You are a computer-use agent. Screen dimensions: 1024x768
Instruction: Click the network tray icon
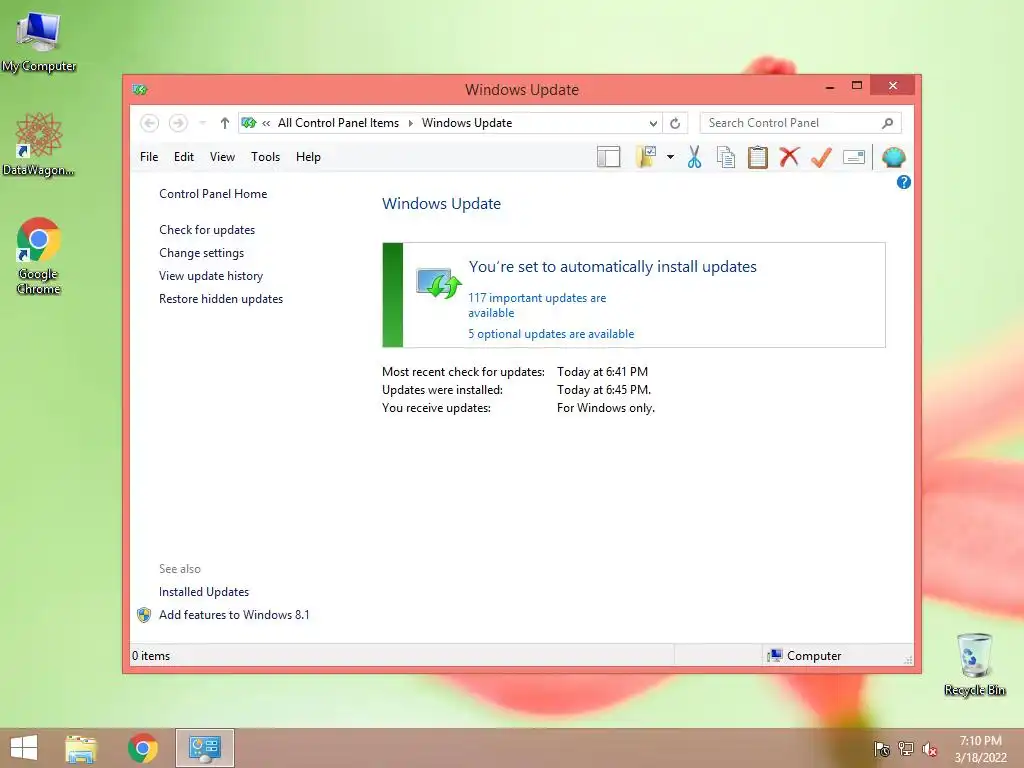tap(906, 748)
